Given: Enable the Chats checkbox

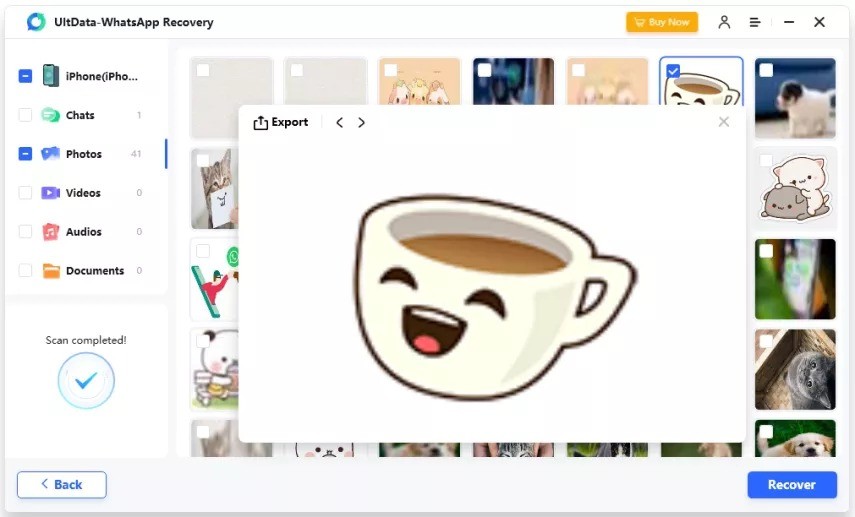Looking at the screenshot, I should click(x=25, y=115).
